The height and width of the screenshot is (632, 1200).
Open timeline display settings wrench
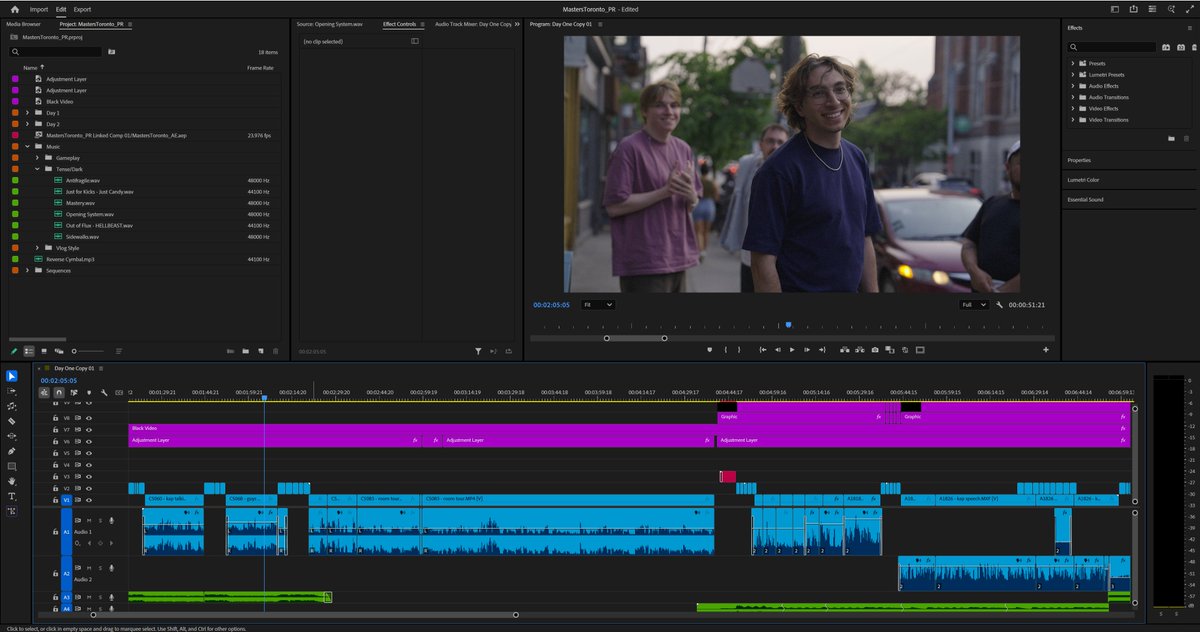click(104, 393)
